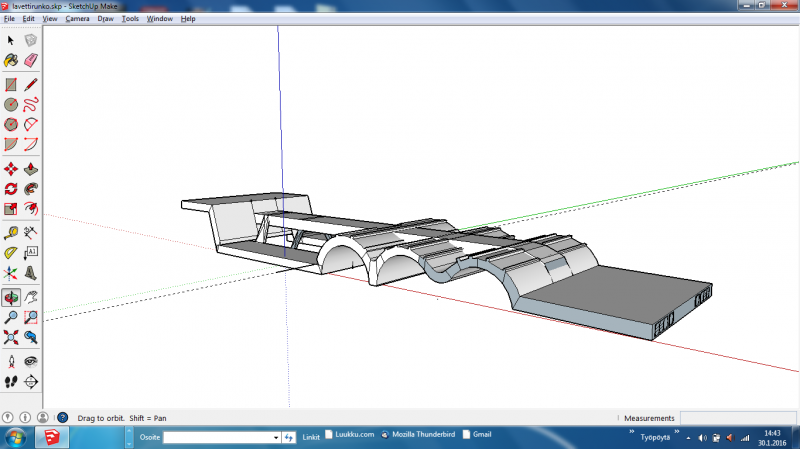Select the Section Plane tool

point(31,382)
